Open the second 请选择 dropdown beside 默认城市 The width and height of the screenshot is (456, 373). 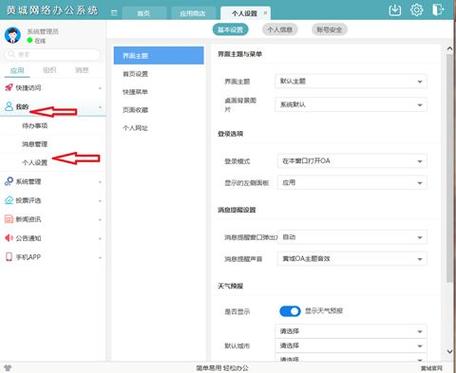(x=351, y=346)
